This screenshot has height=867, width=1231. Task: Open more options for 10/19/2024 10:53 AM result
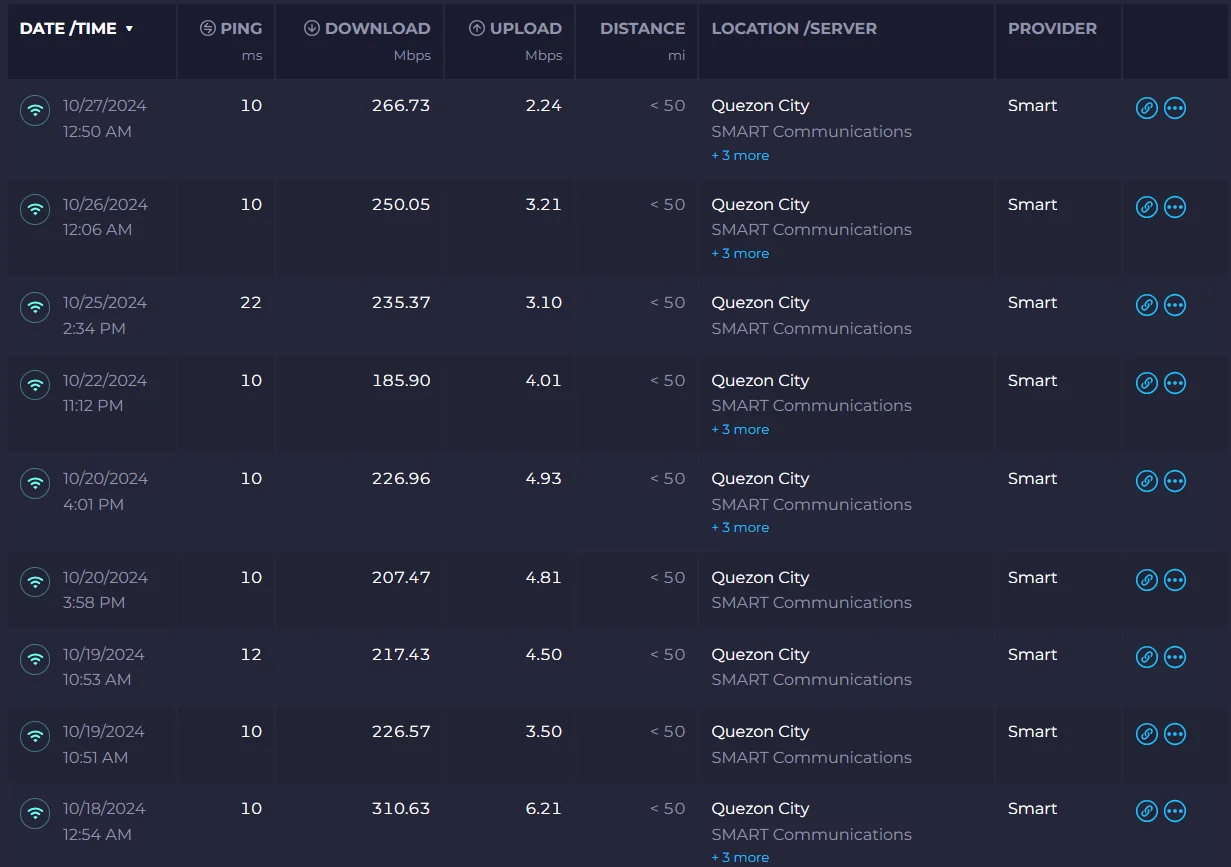pos(1175,657)
